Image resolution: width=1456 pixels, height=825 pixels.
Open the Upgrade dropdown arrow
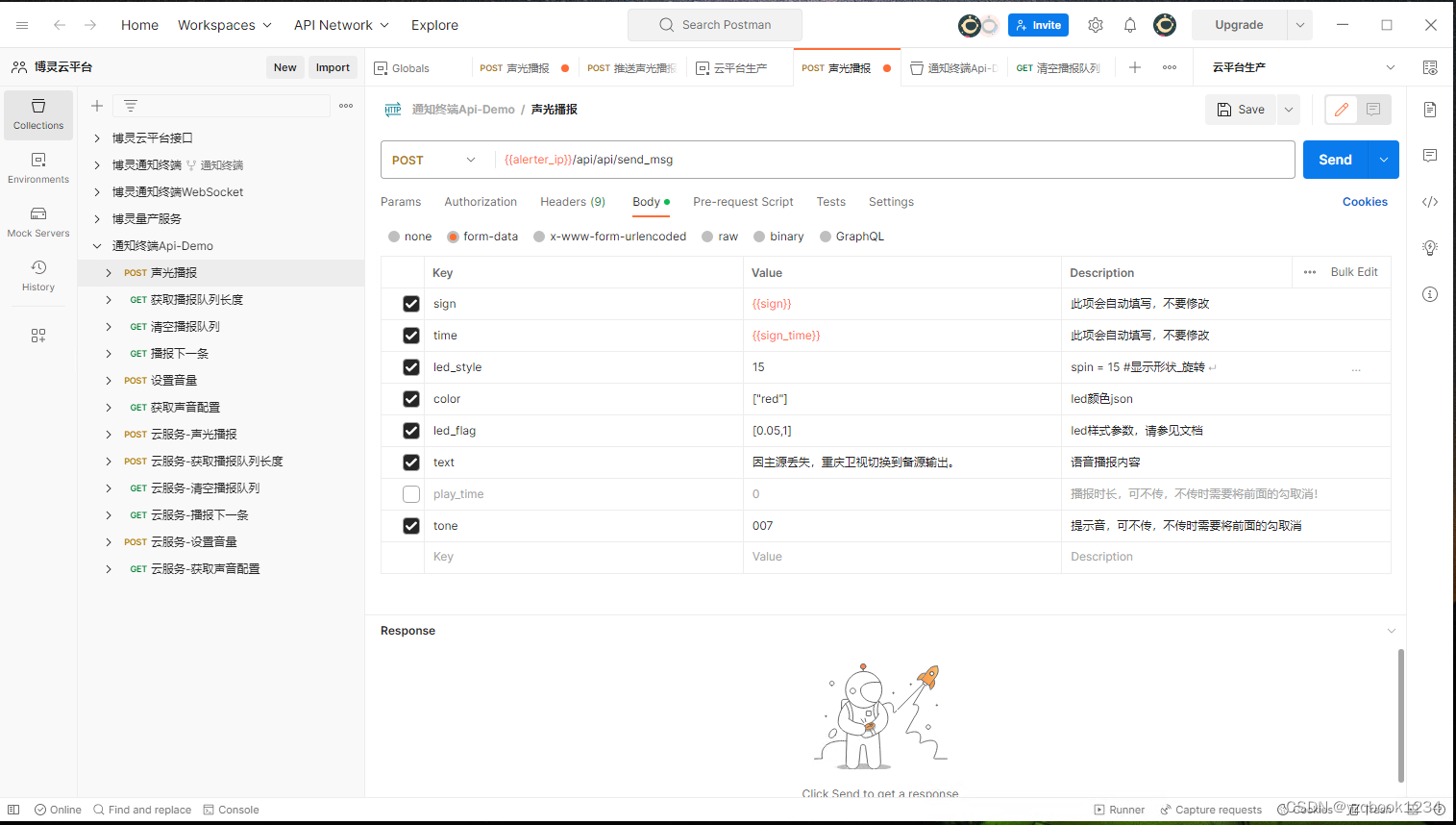1300,25
